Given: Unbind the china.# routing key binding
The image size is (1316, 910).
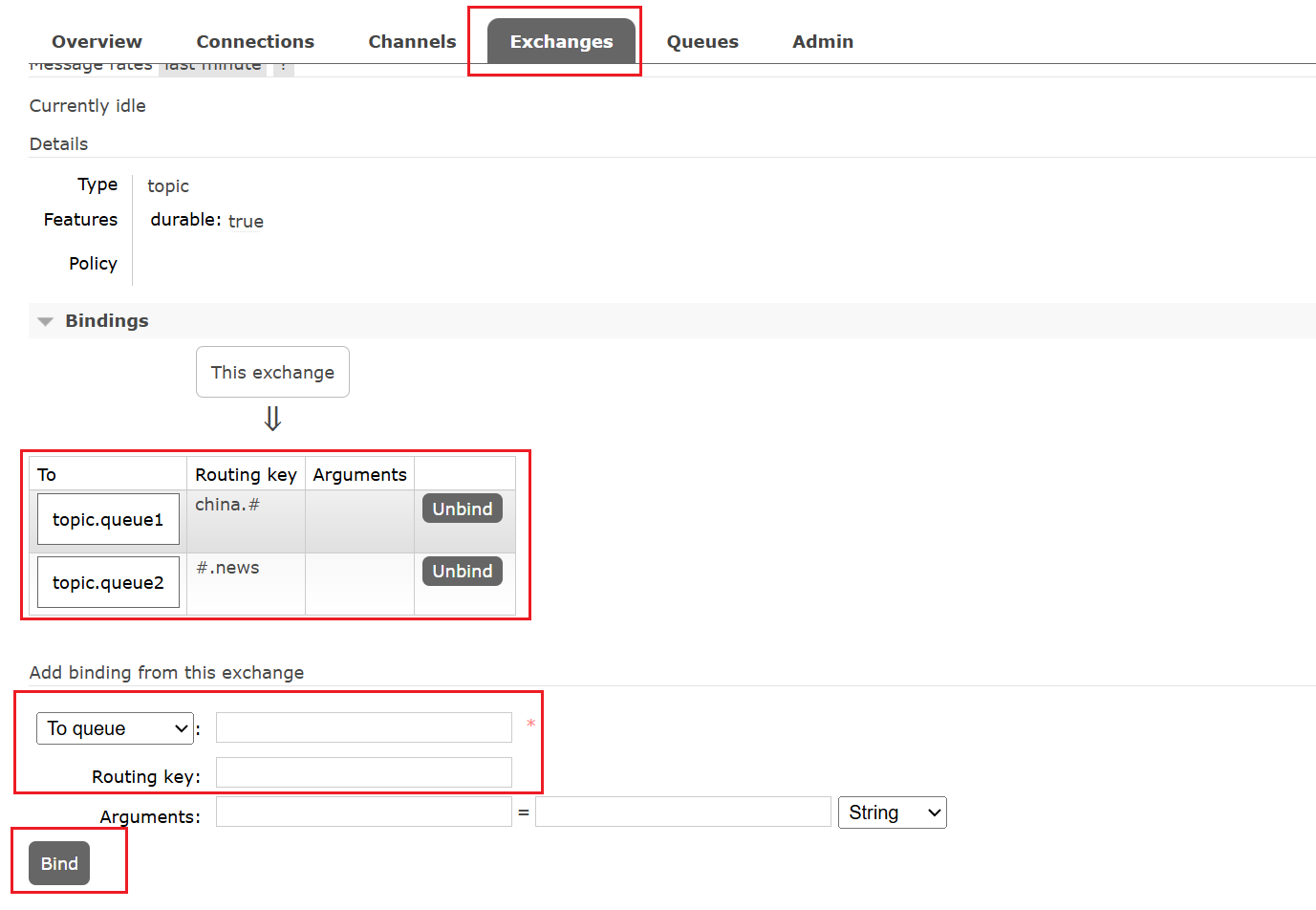Looking at the screenshot, I should tap(462, 509).
